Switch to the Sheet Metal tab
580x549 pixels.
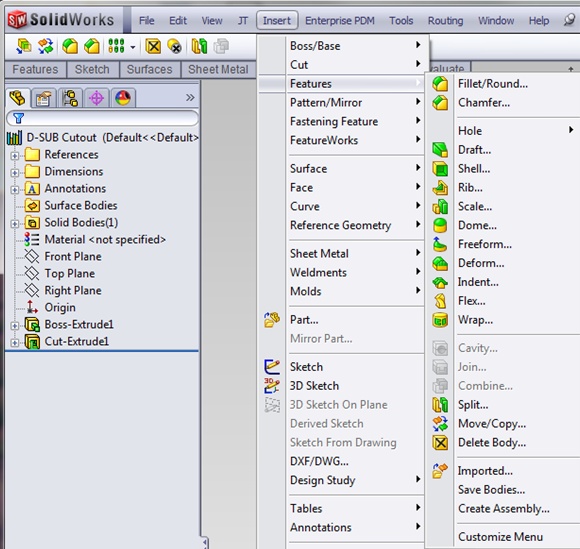click(x=218, y=70)
